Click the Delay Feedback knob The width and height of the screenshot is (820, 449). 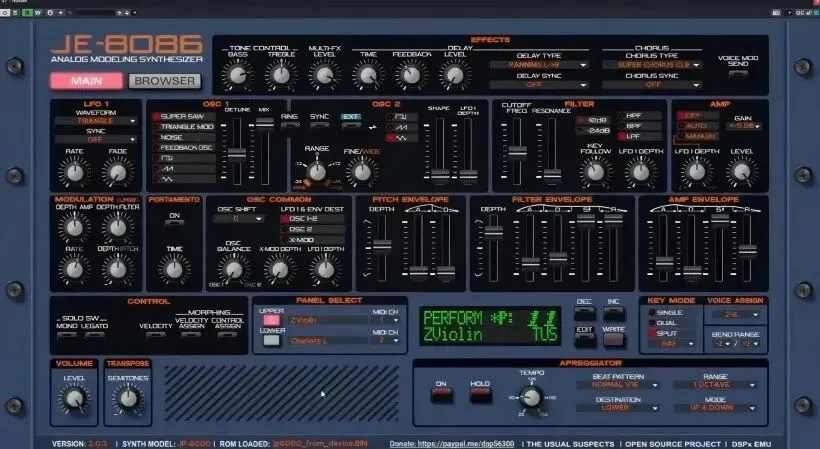point(412,75)
